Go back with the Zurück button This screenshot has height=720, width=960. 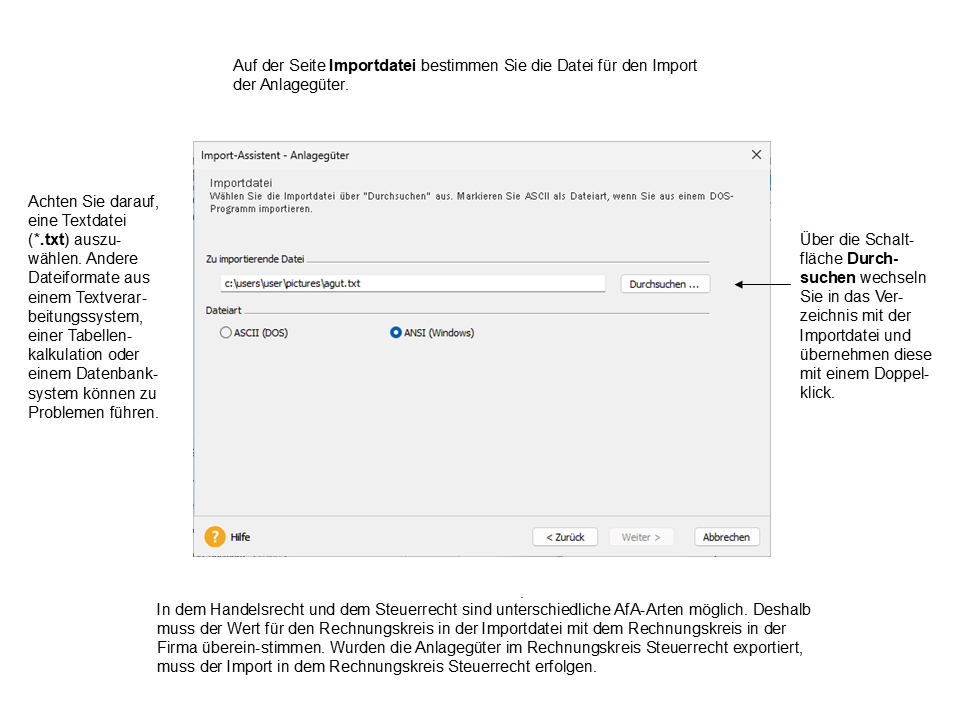pos(565,537)
